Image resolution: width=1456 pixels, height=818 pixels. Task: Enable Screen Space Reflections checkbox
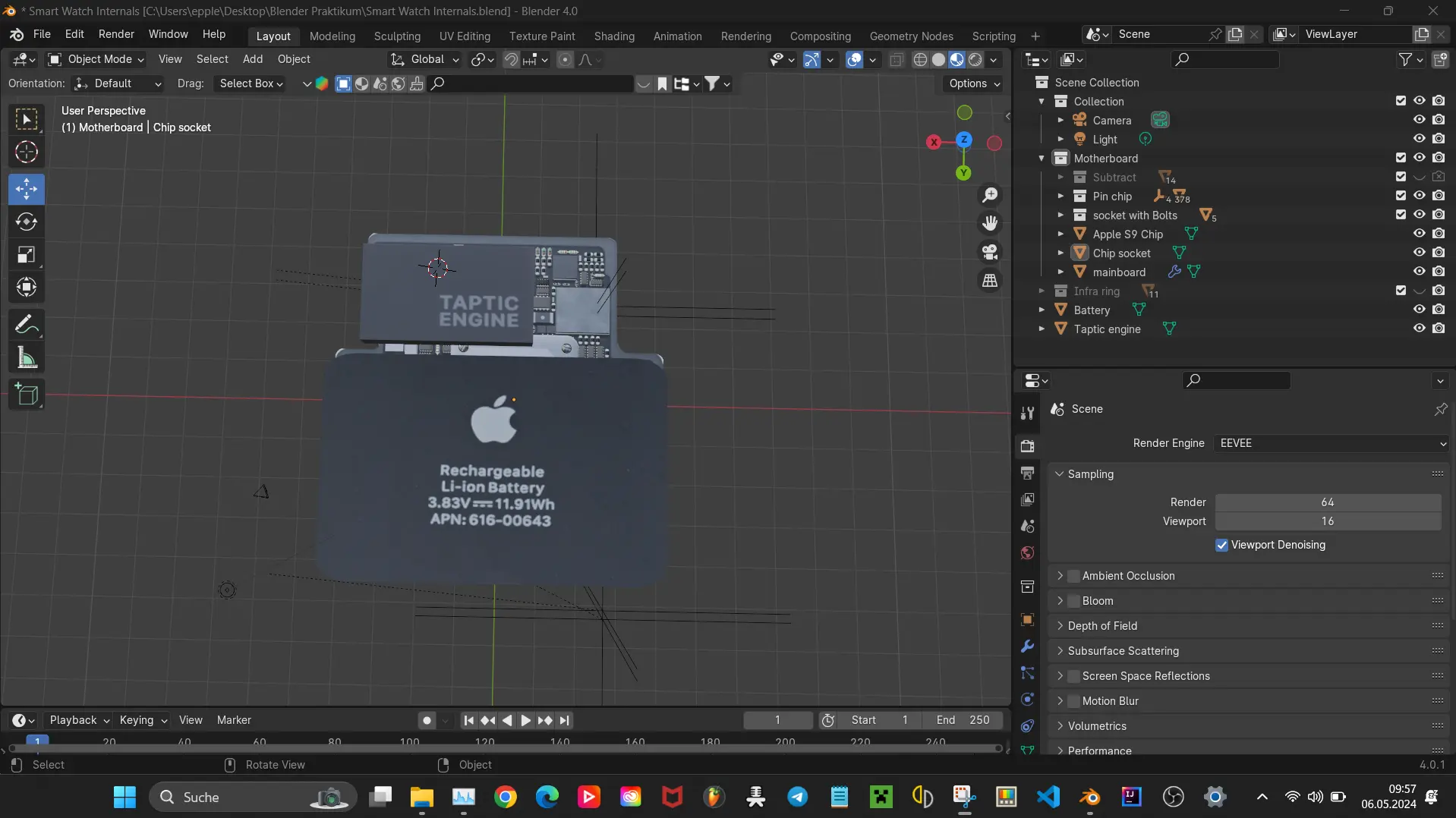1073,676
